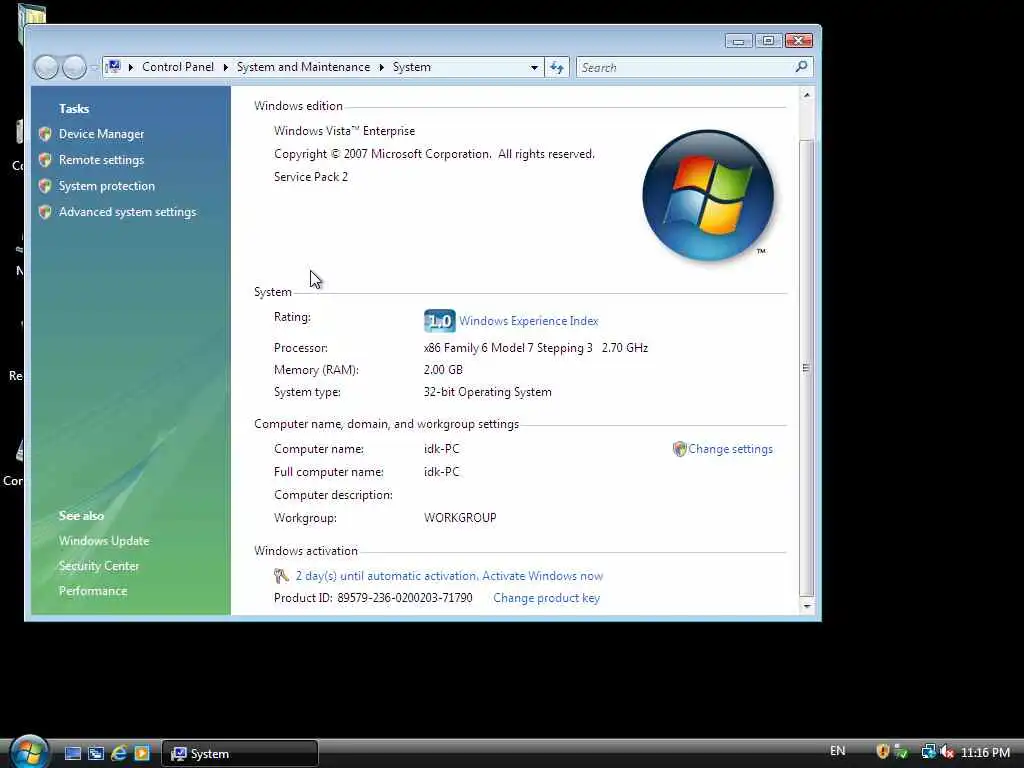The width and height of the screenshot is (1024, 768).
Task: Click the 2.00 GB memory value
Action: [x=443, y=370]
